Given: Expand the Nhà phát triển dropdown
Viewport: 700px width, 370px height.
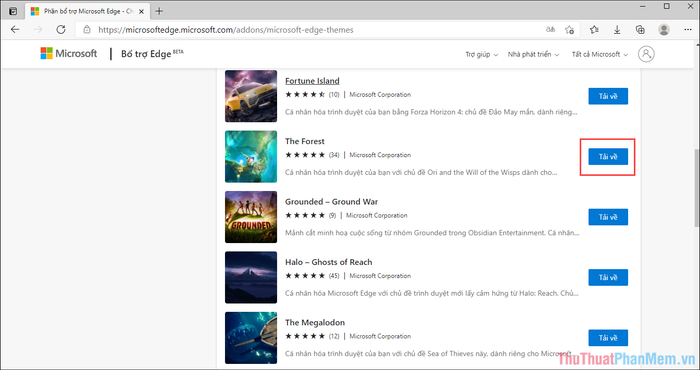Looking at the screenshot, I should tap(533, 54).
